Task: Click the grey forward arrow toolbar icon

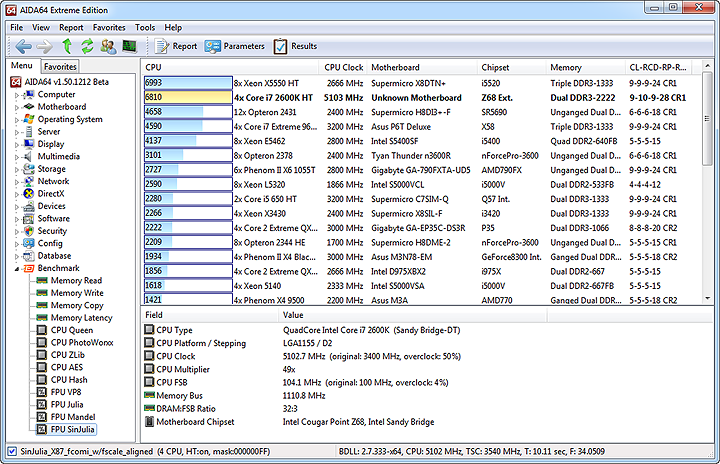Action: [45, 46]
